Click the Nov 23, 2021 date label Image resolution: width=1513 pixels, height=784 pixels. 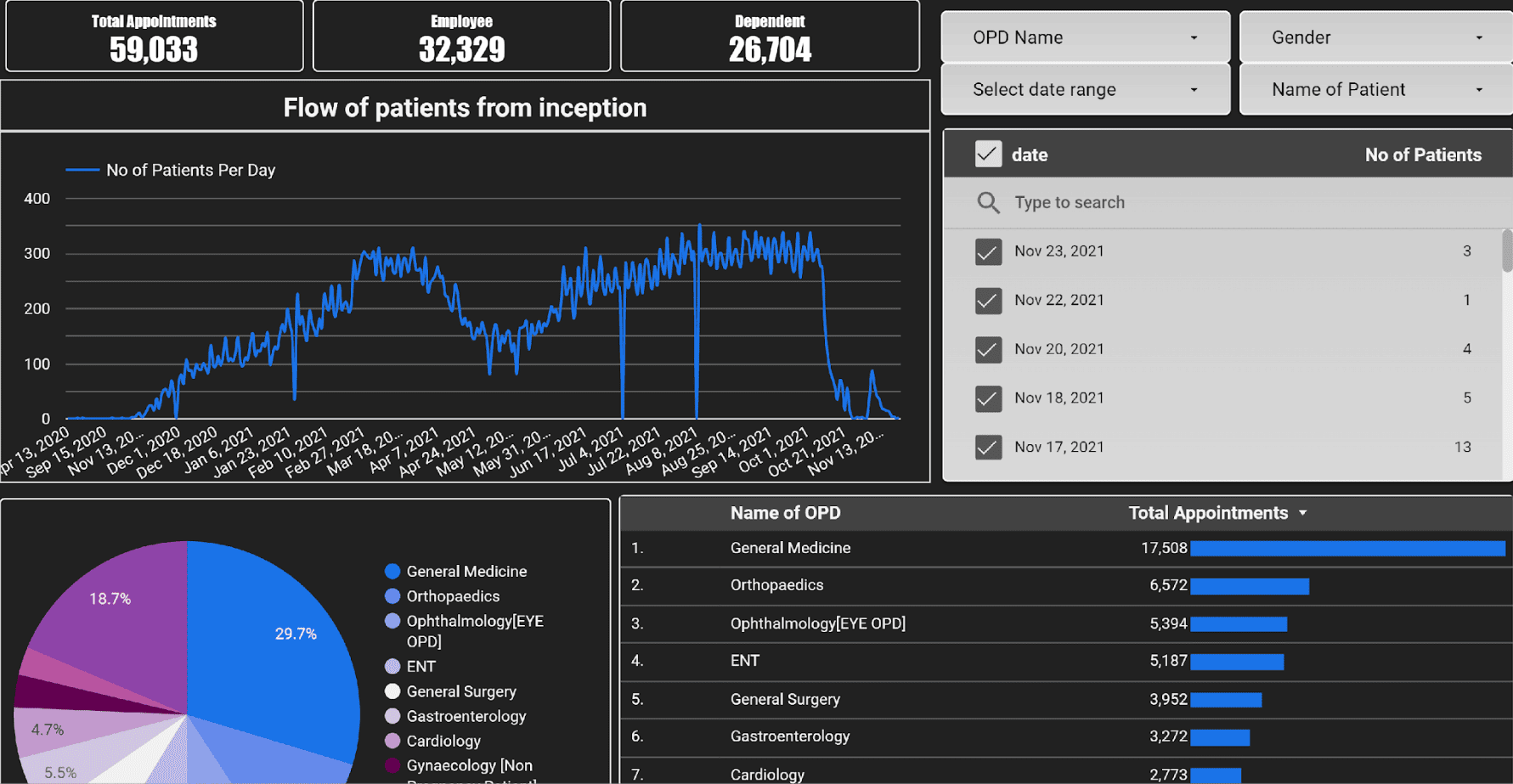click(1059, 251)
